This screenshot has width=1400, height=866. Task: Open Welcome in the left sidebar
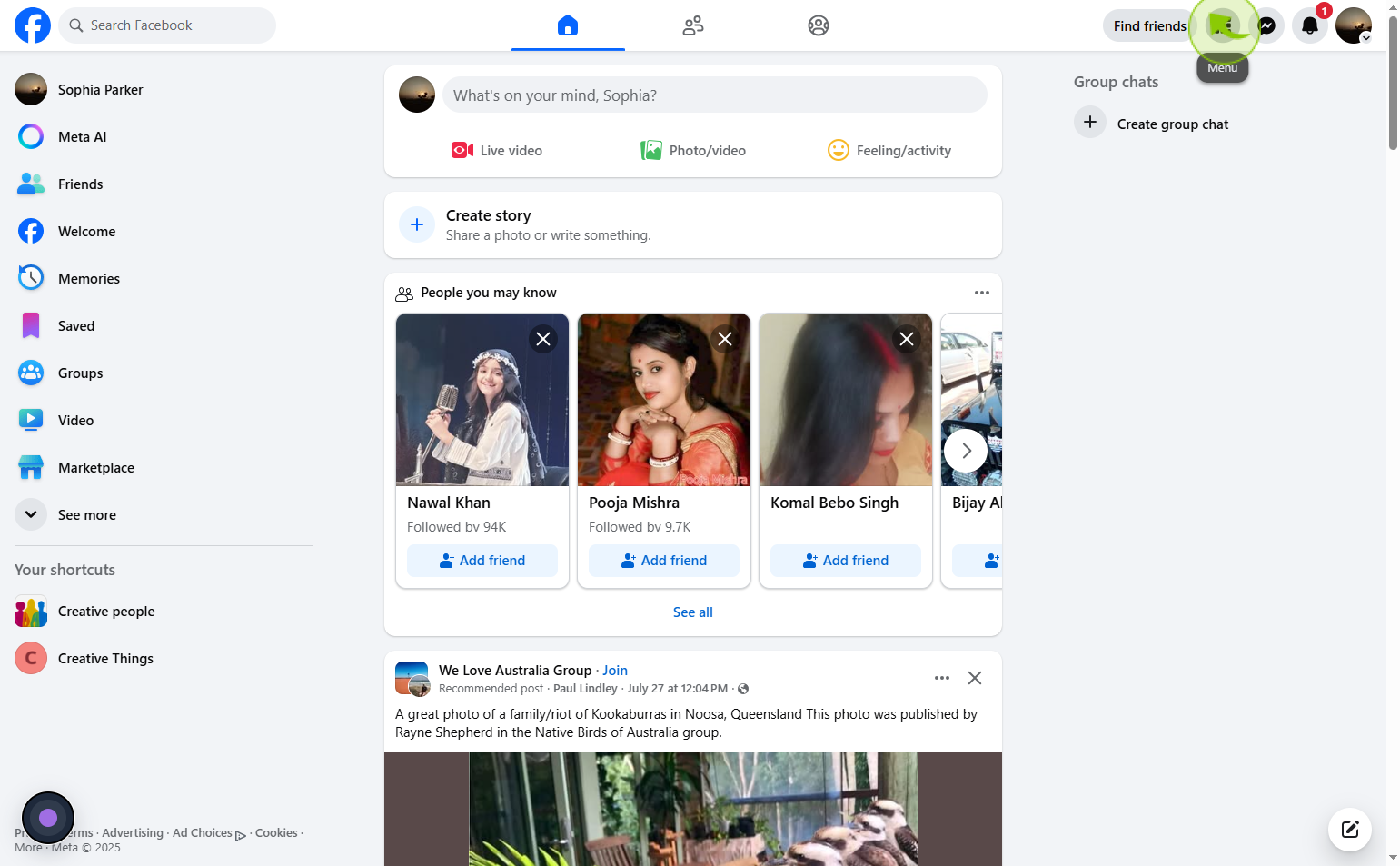pos(164,231)
